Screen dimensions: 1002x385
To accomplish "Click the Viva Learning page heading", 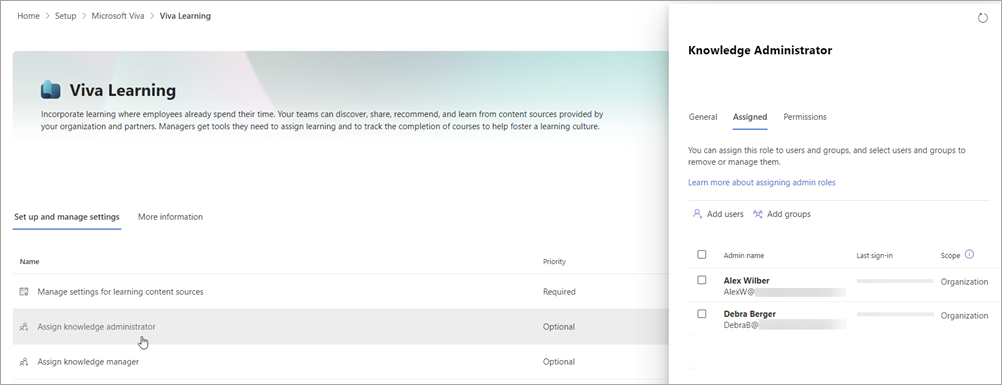I will [122, 90].
